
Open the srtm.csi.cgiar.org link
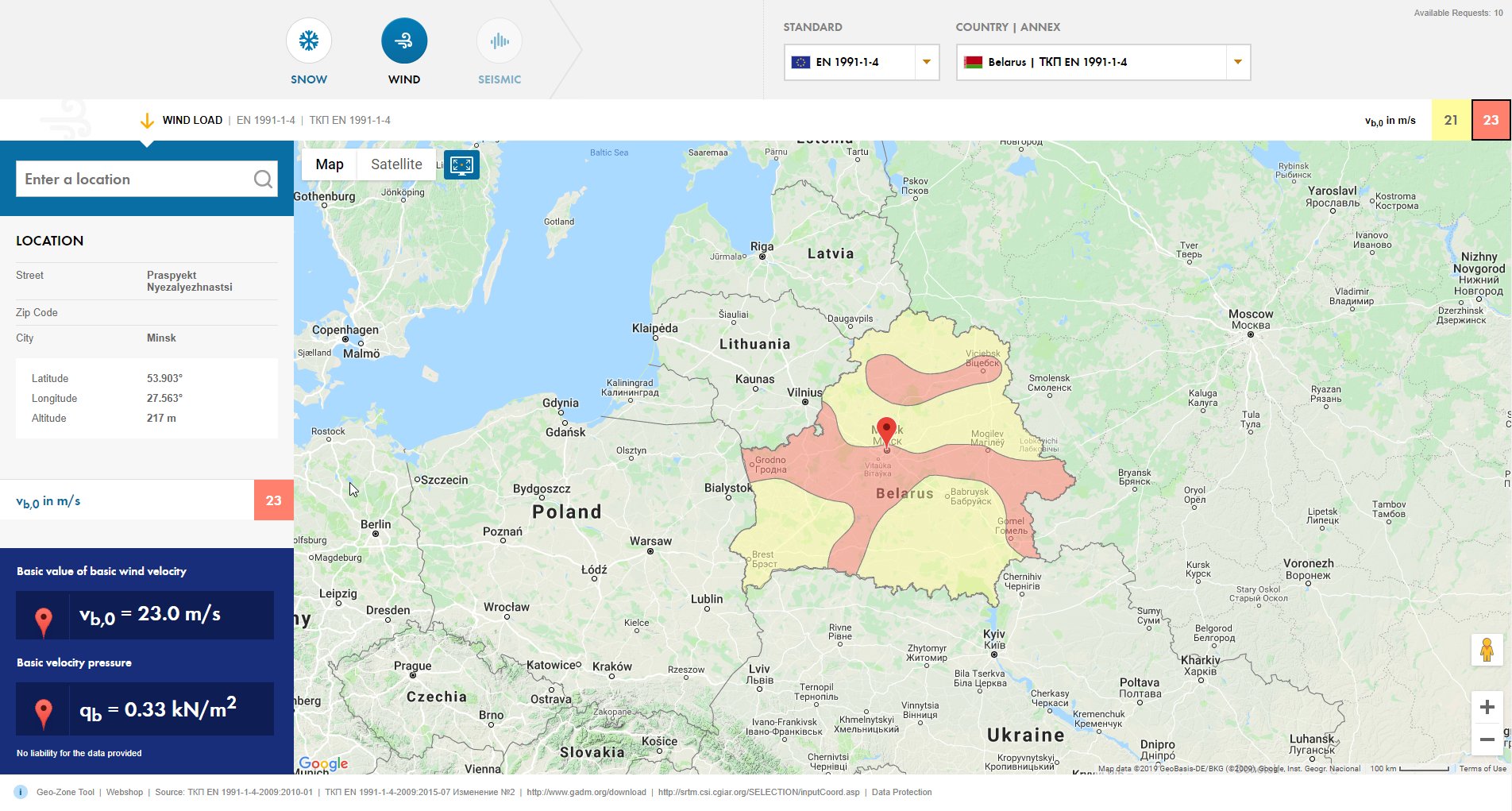758,792
